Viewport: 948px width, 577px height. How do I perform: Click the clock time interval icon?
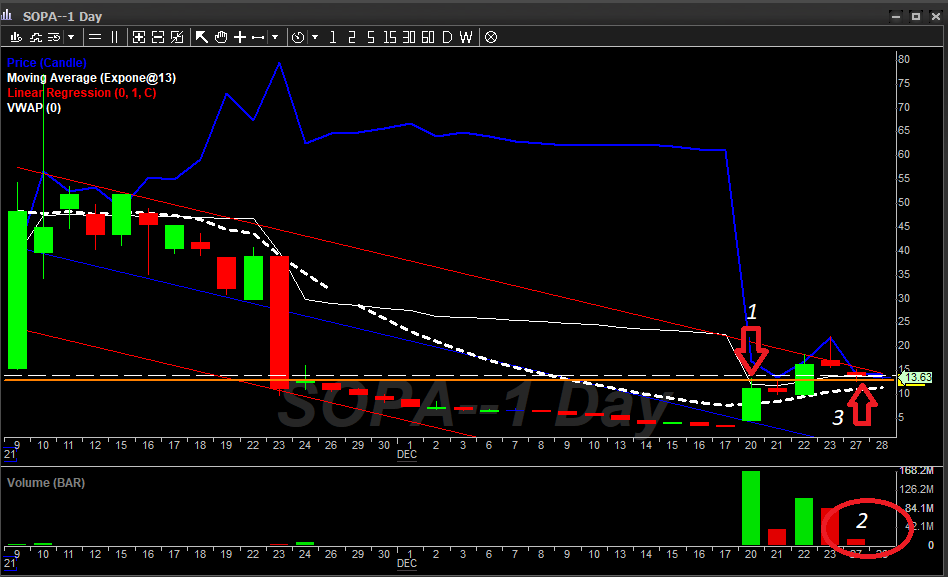tap(297, 37)
